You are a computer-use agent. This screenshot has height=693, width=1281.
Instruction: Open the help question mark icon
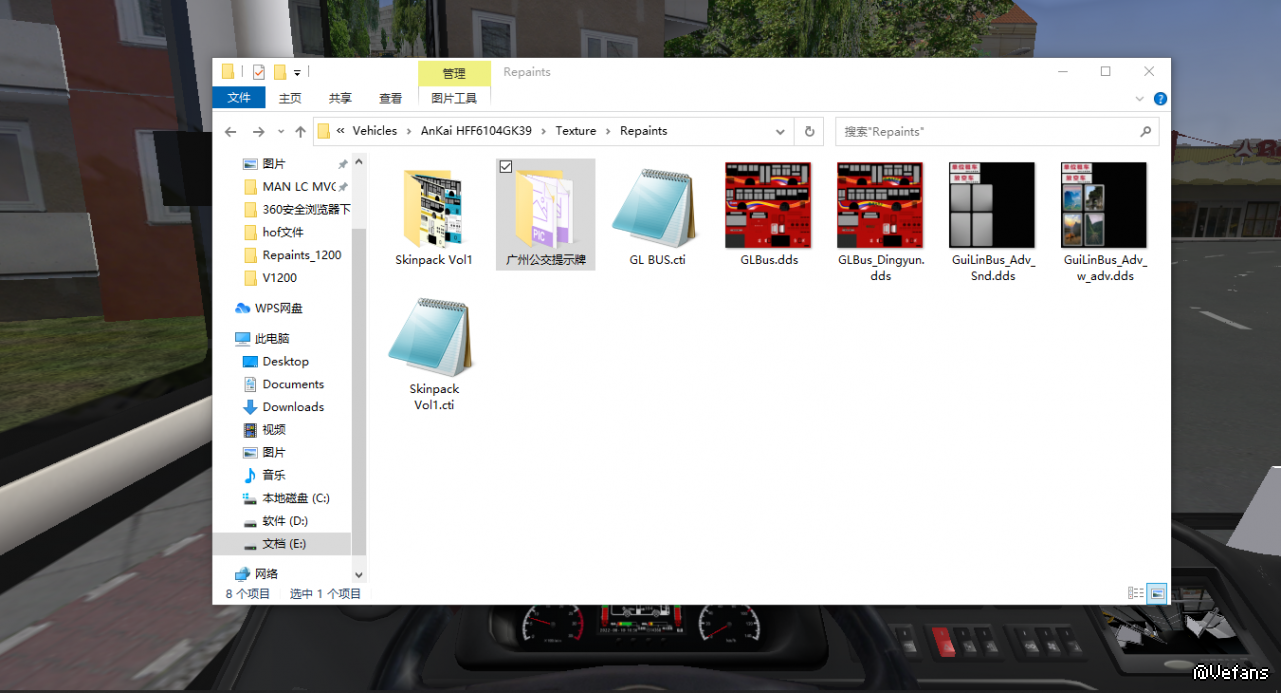point(1160,99)
